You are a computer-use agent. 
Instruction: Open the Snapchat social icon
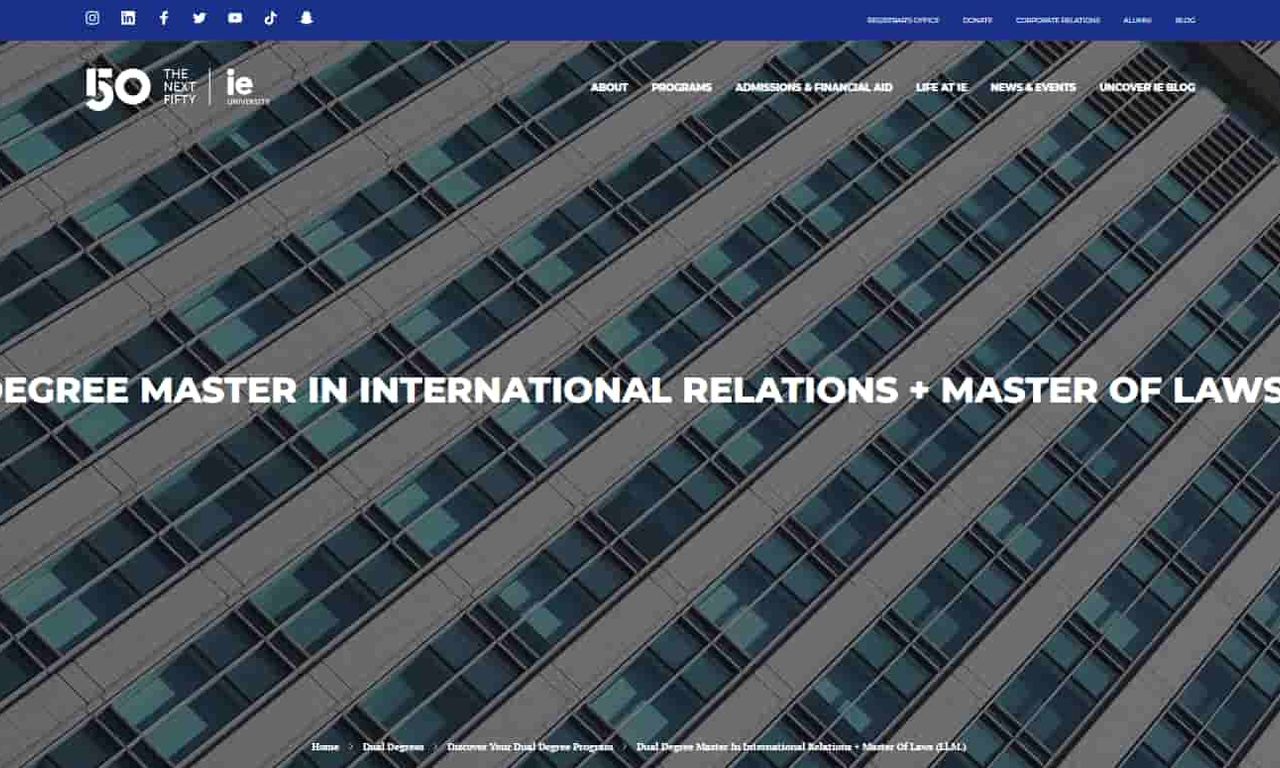point(307,18)
